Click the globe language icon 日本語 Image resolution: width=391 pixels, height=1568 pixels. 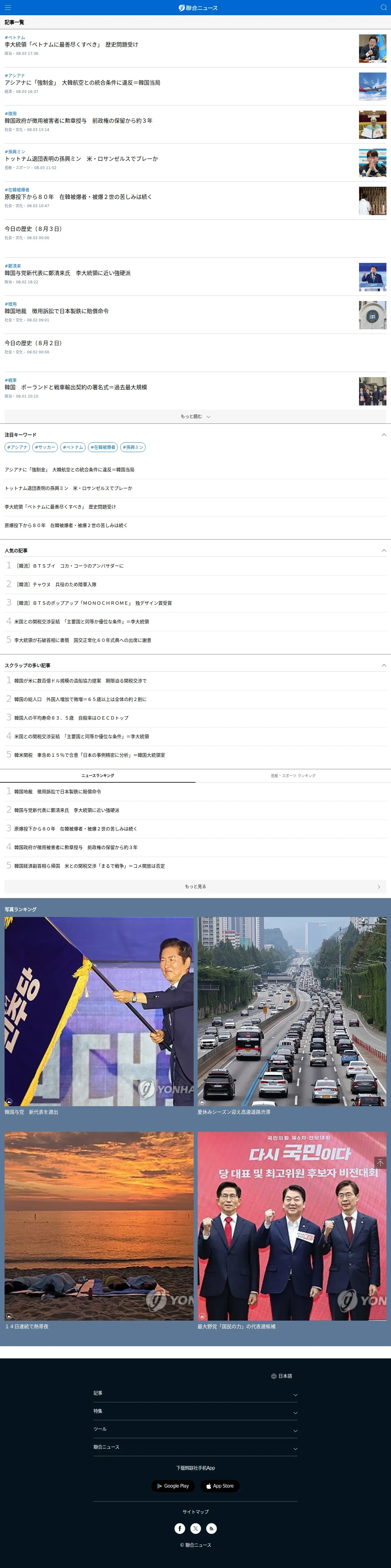(282, 1376)
